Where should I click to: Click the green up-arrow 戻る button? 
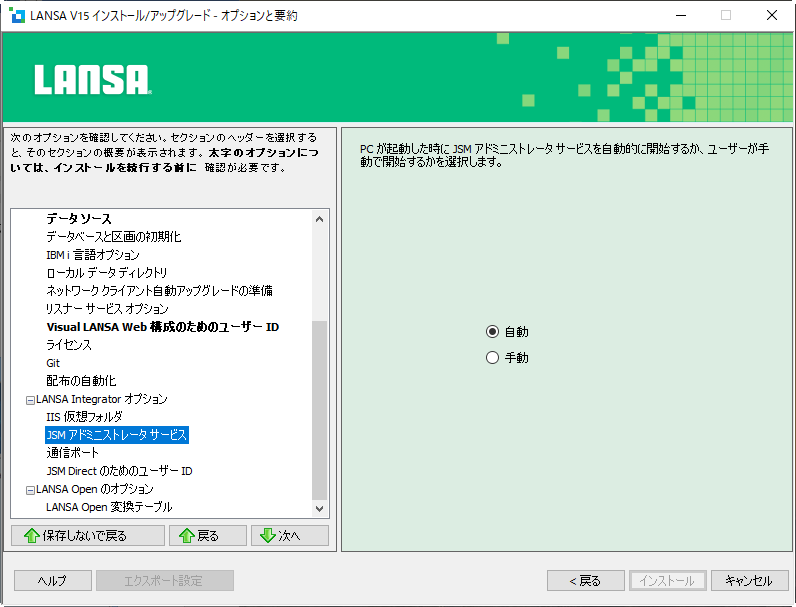tap(208, 535)
